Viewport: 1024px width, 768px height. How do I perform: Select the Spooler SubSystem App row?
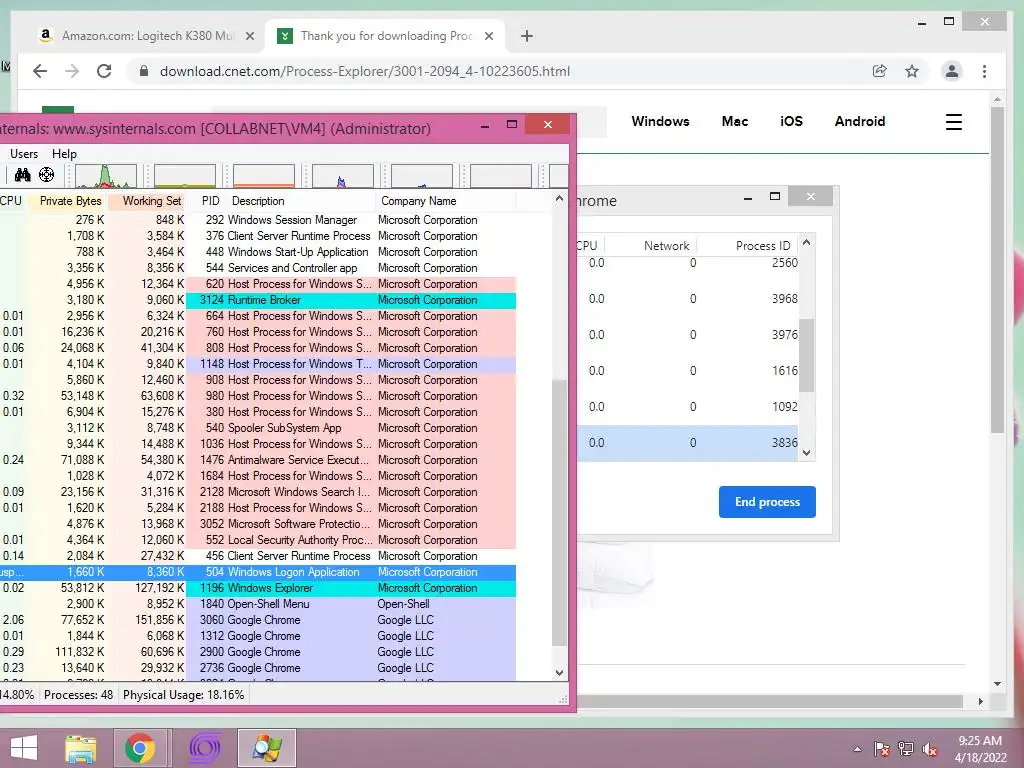[258, 428]
